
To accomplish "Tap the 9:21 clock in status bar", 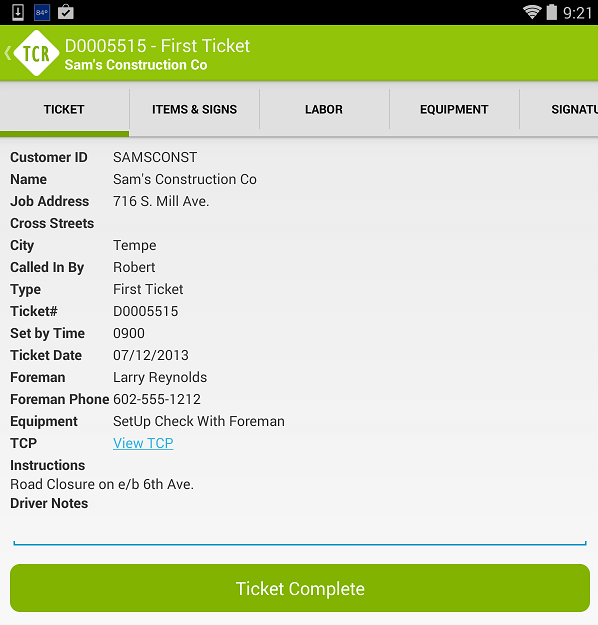I will (577, 13).
